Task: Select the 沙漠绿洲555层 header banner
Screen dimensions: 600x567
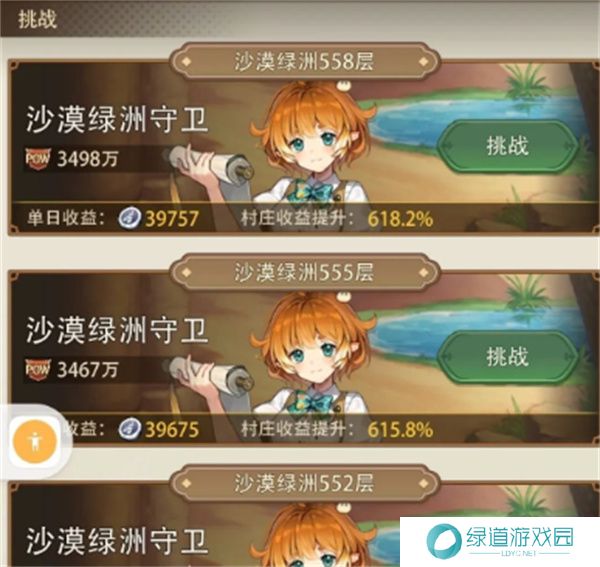Action: tap(305, 272)
